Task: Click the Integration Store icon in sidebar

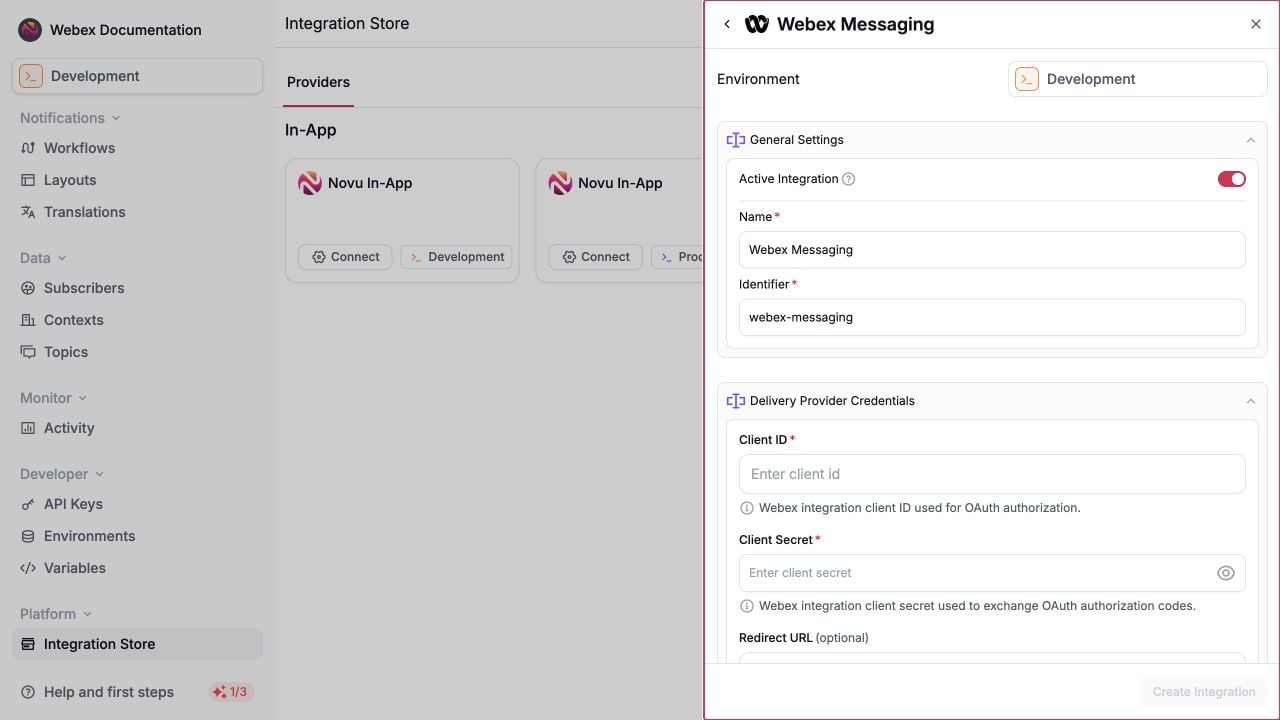Action: pos(28,644)
